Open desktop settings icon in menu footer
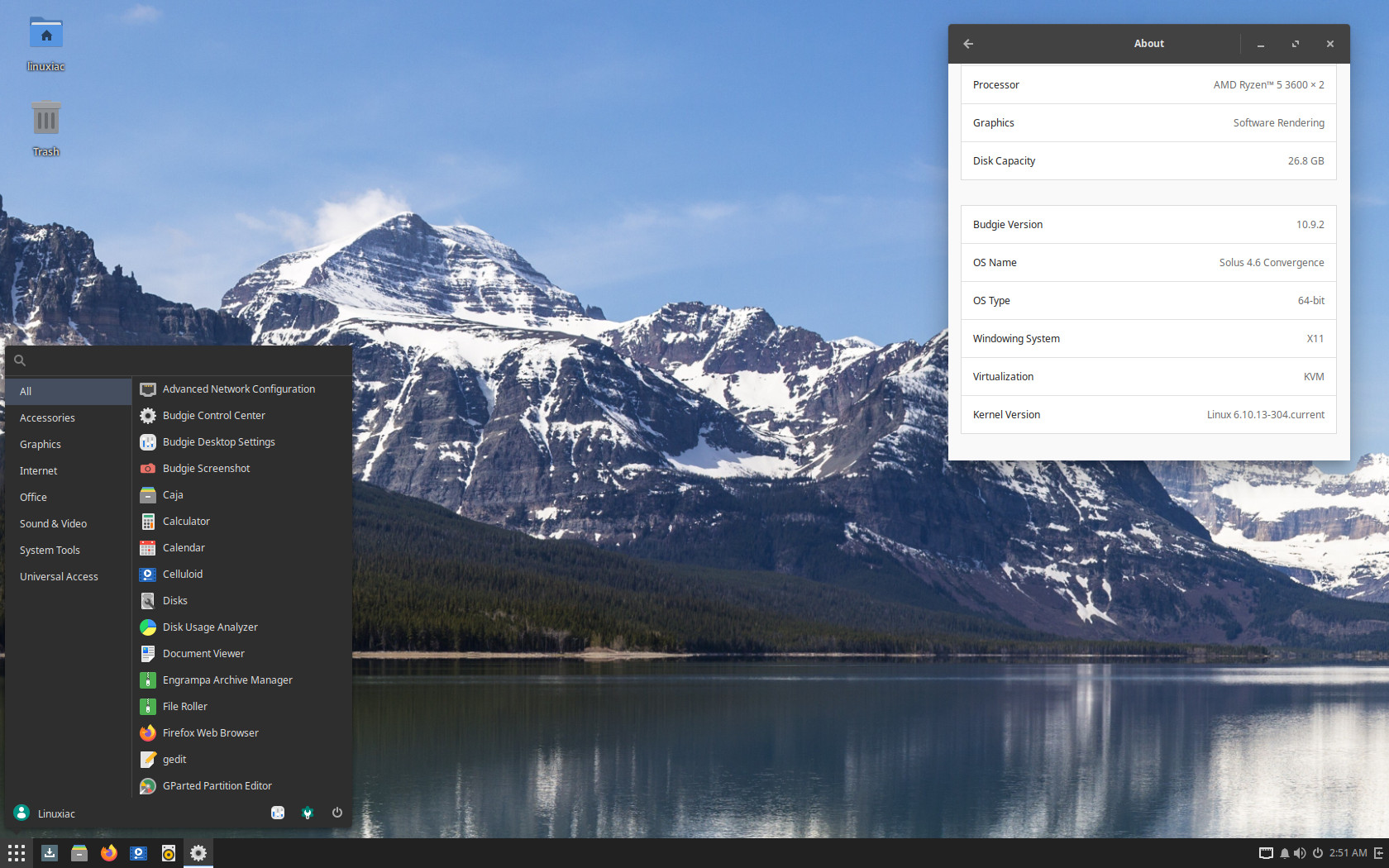This screenshot has width=1389, height=868. click(x=278, y=813)
